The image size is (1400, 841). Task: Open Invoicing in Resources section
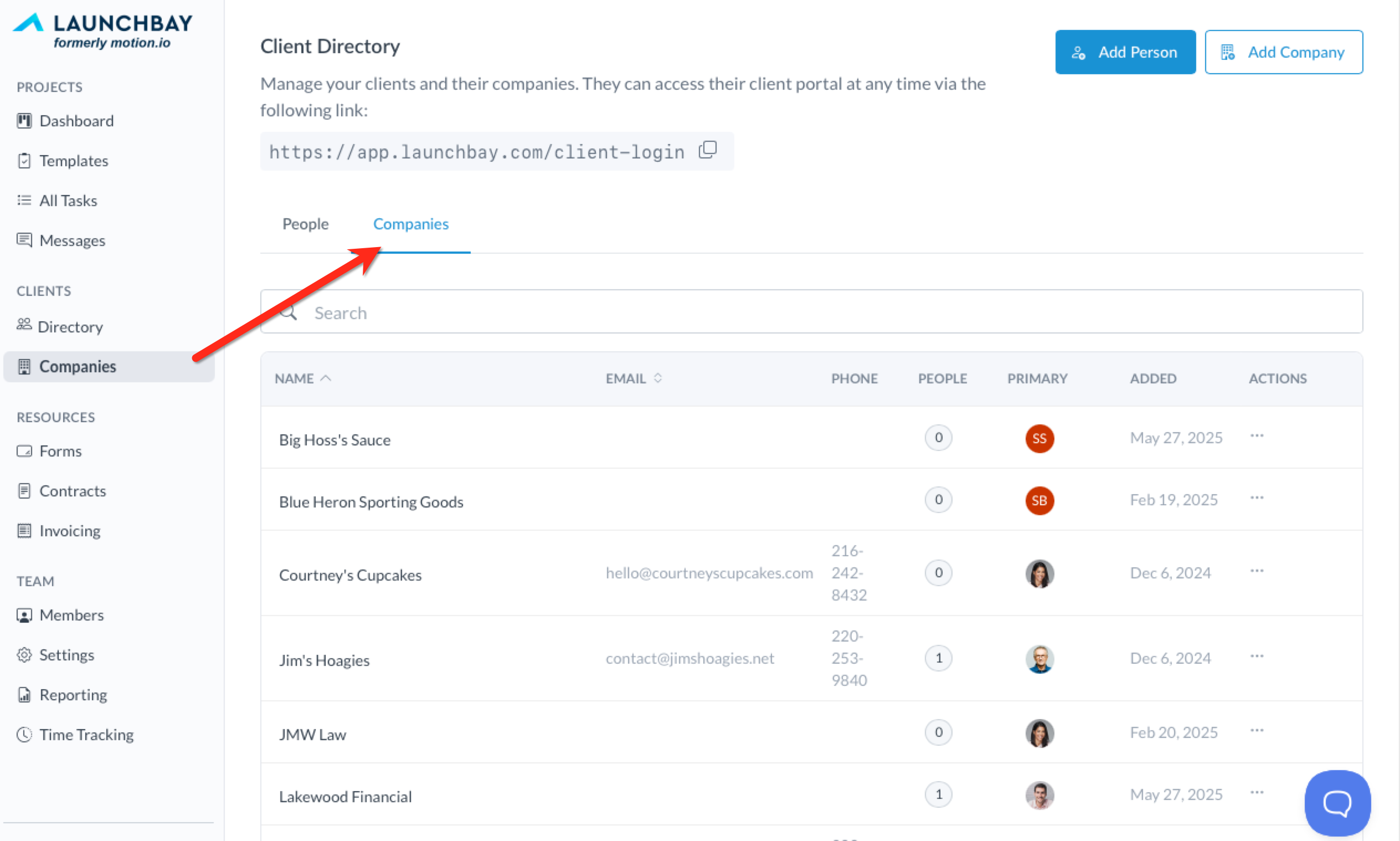70,531
